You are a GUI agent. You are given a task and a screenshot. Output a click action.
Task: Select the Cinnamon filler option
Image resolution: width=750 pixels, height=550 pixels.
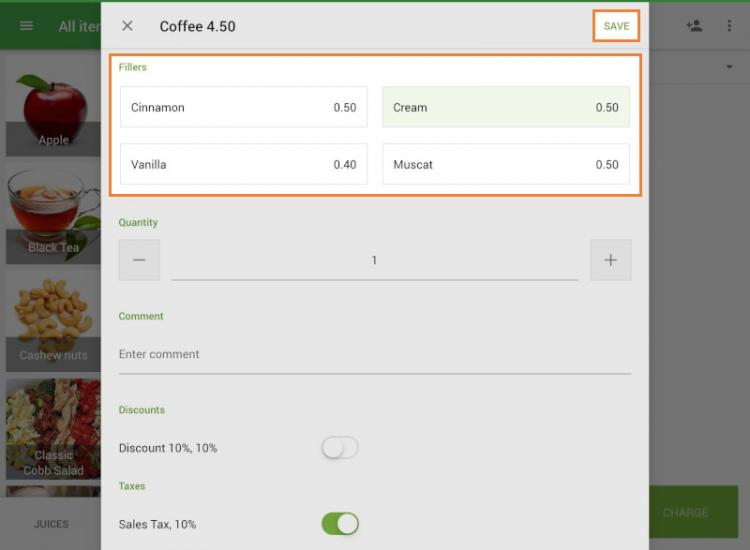tap(243, 107)
